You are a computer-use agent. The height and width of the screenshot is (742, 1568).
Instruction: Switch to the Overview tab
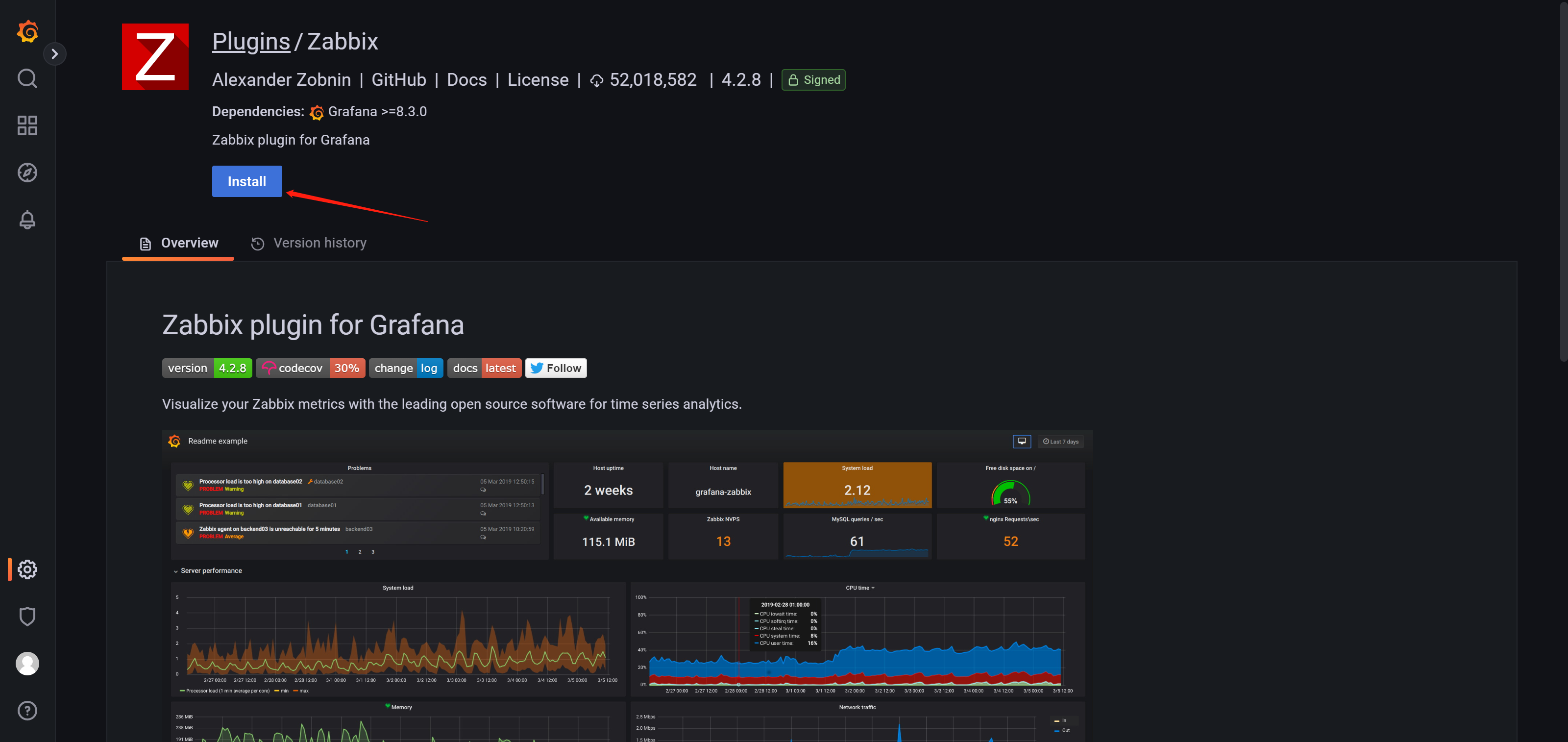(178, 244)
